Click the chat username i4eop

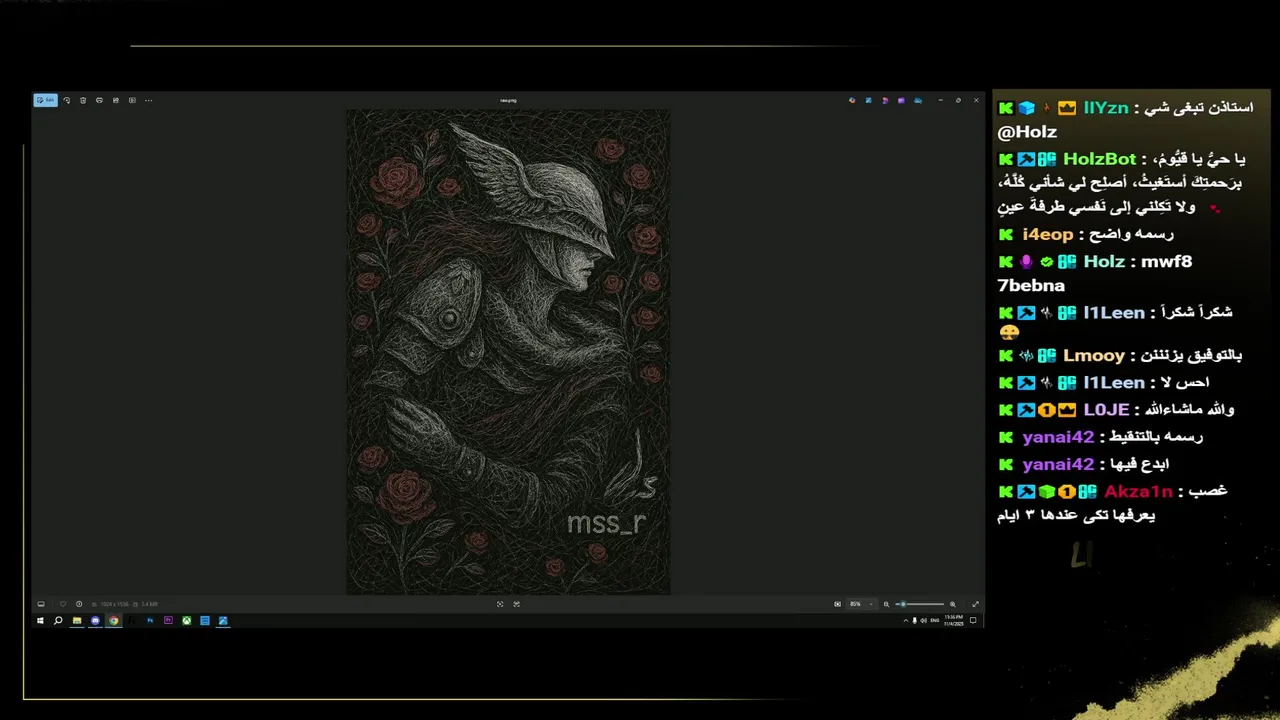(x=1047, y=234)
